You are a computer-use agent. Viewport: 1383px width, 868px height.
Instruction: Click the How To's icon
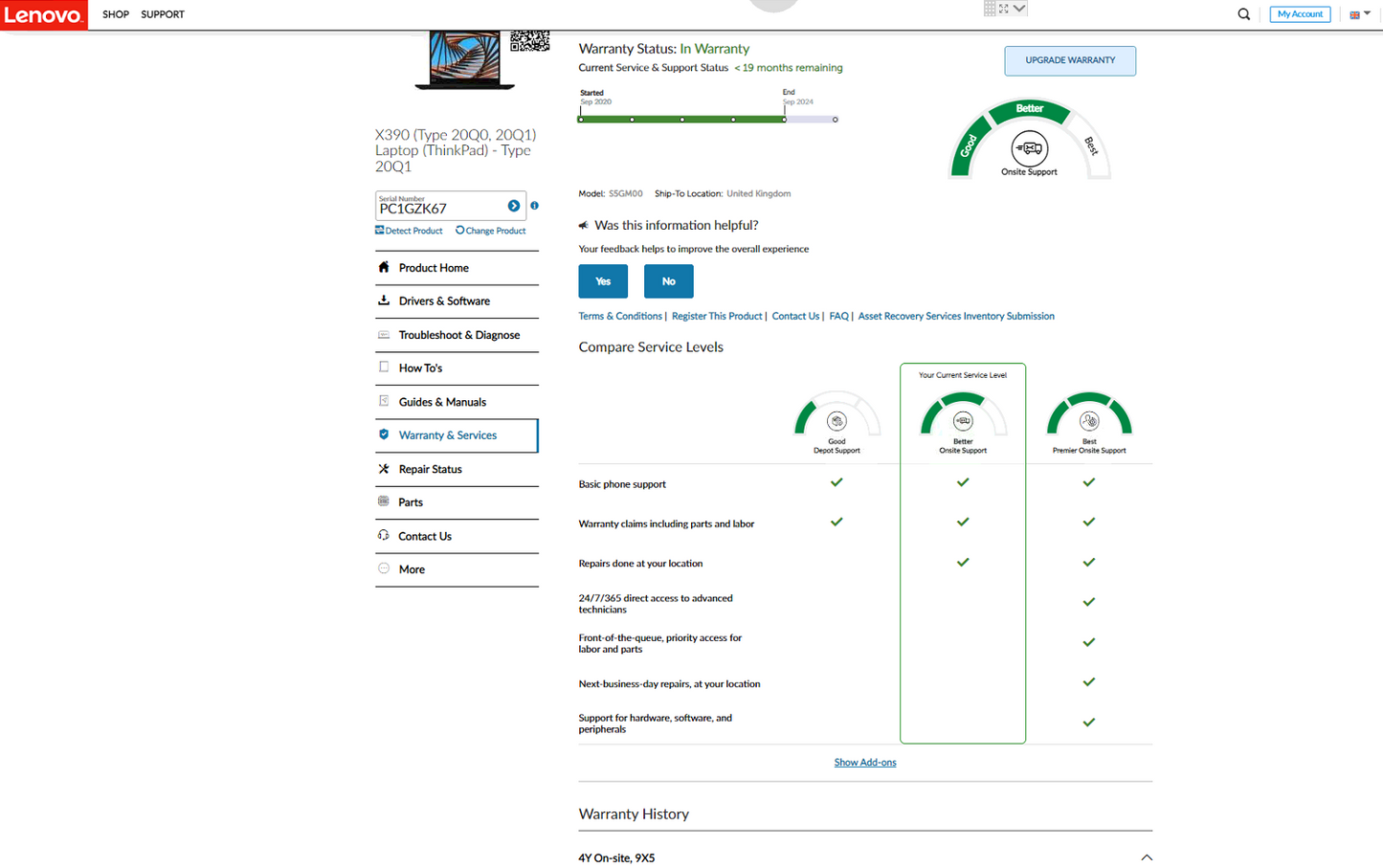pyautogui.click(x=384, y=367)
